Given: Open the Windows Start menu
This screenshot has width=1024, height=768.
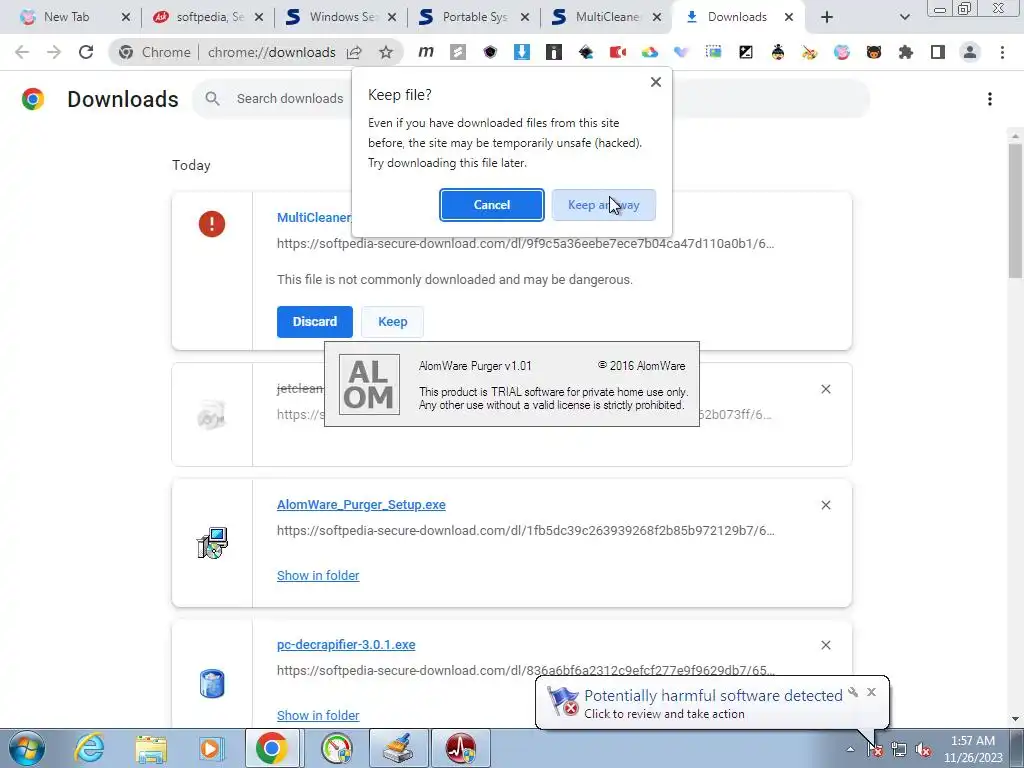Looking at the screenshot, I should tap(26, 748).
